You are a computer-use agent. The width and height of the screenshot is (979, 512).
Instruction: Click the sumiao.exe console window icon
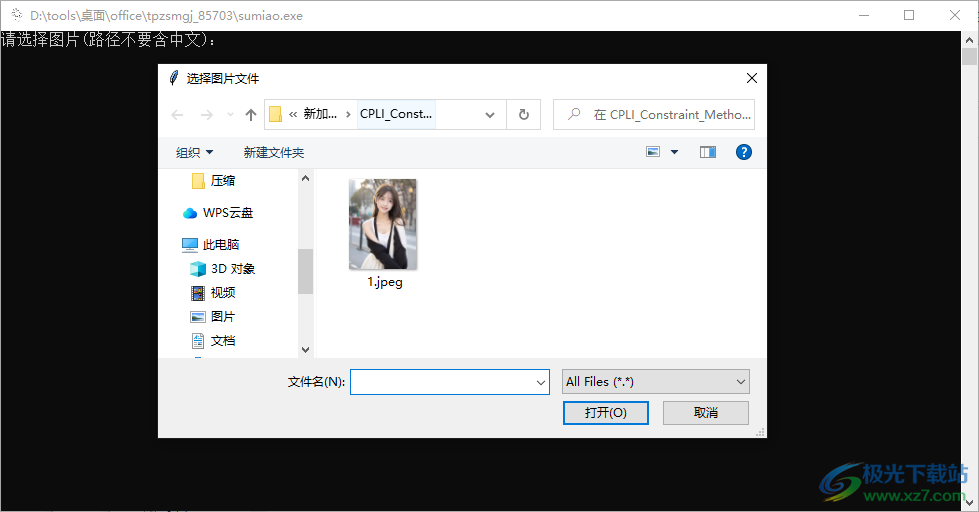[17, 15]
